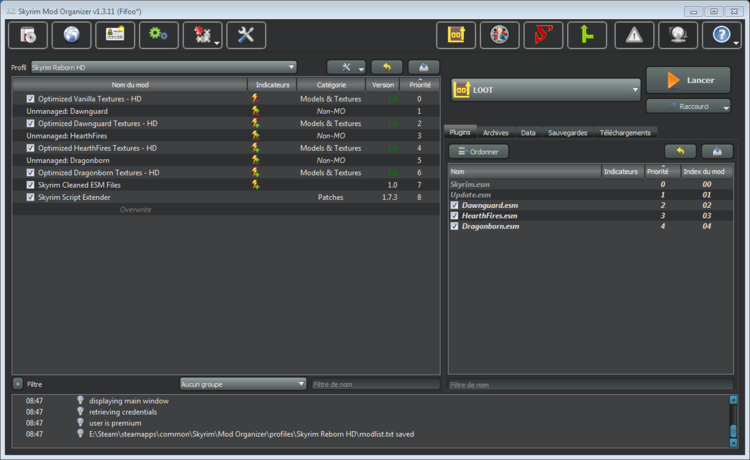Switch to the Sauvegardes tab
The height and width of the screenshot is (460, 750).
pos(568,133)
